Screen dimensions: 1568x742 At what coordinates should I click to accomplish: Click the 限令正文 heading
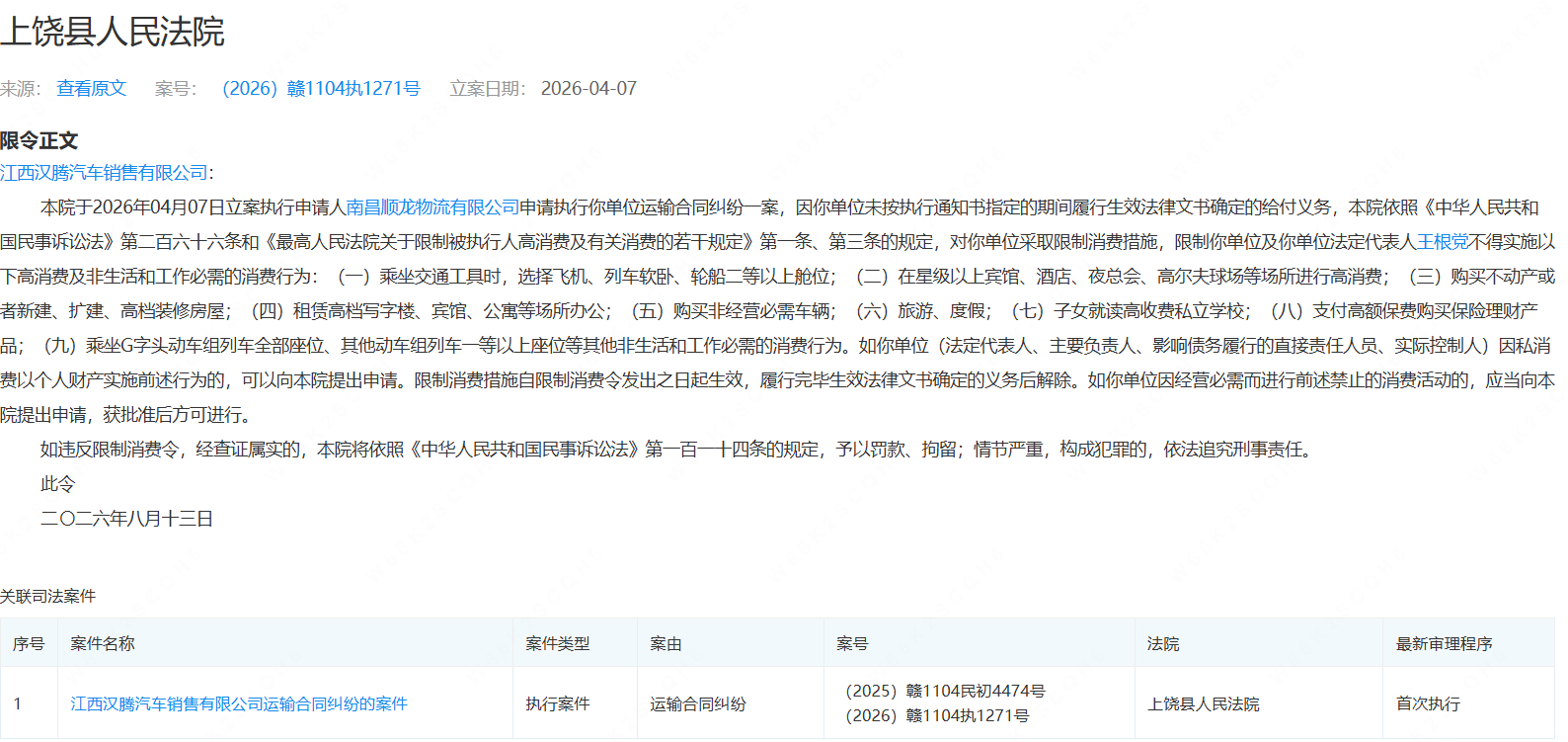point(39,140)
